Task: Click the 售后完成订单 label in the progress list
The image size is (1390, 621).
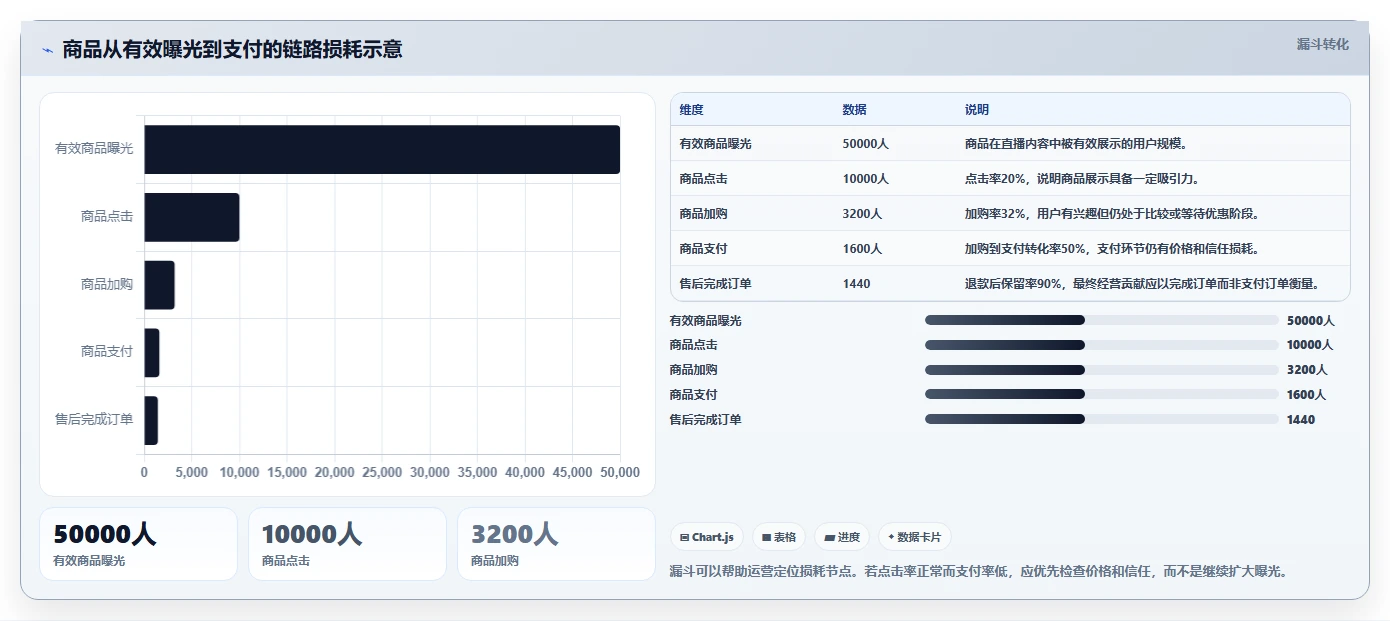Action: (x=706, y=420)
